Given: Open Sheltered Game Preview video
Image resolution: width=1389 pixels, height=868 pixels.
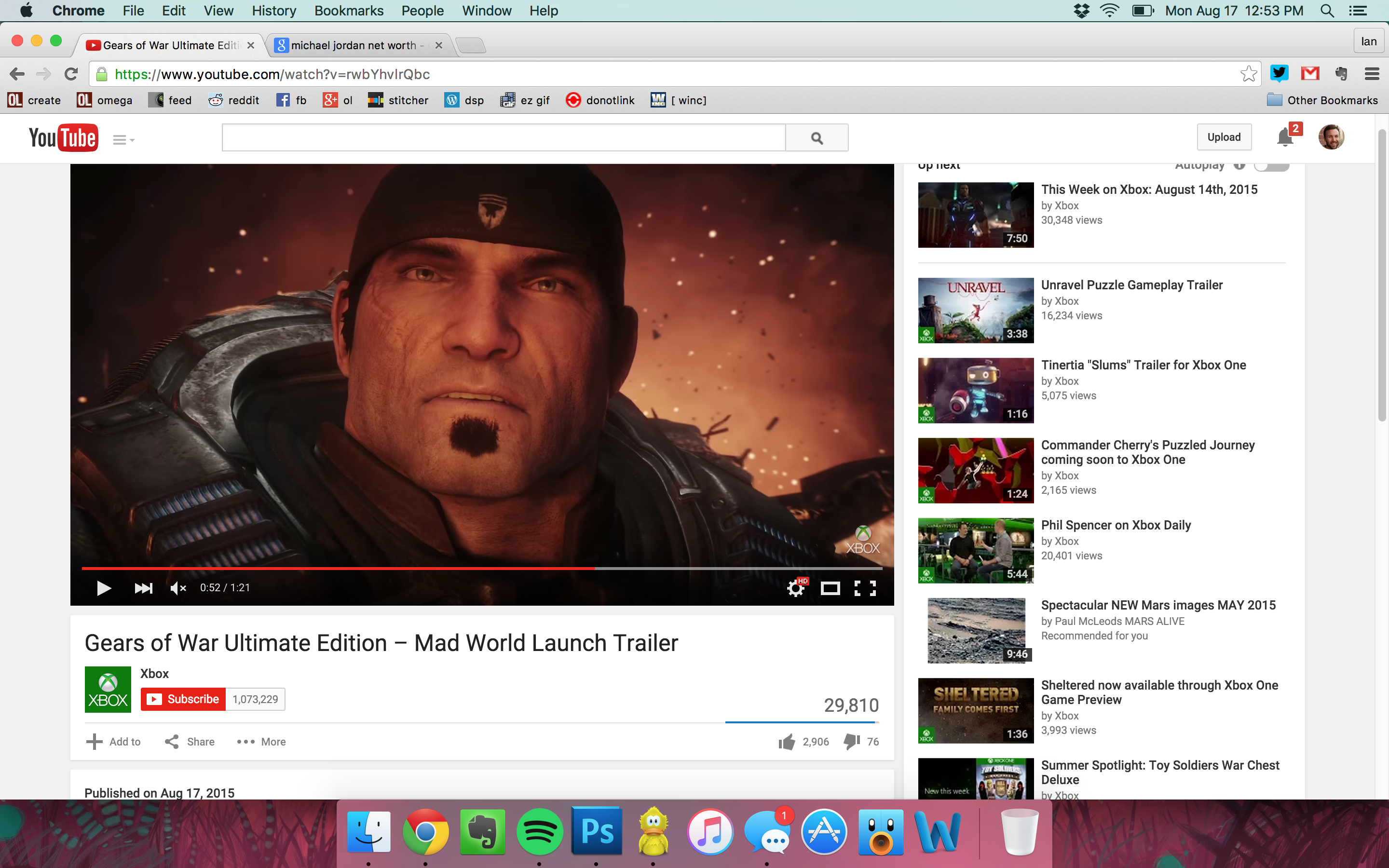Looking at the screenshot, I should (x=1159, y=692).
